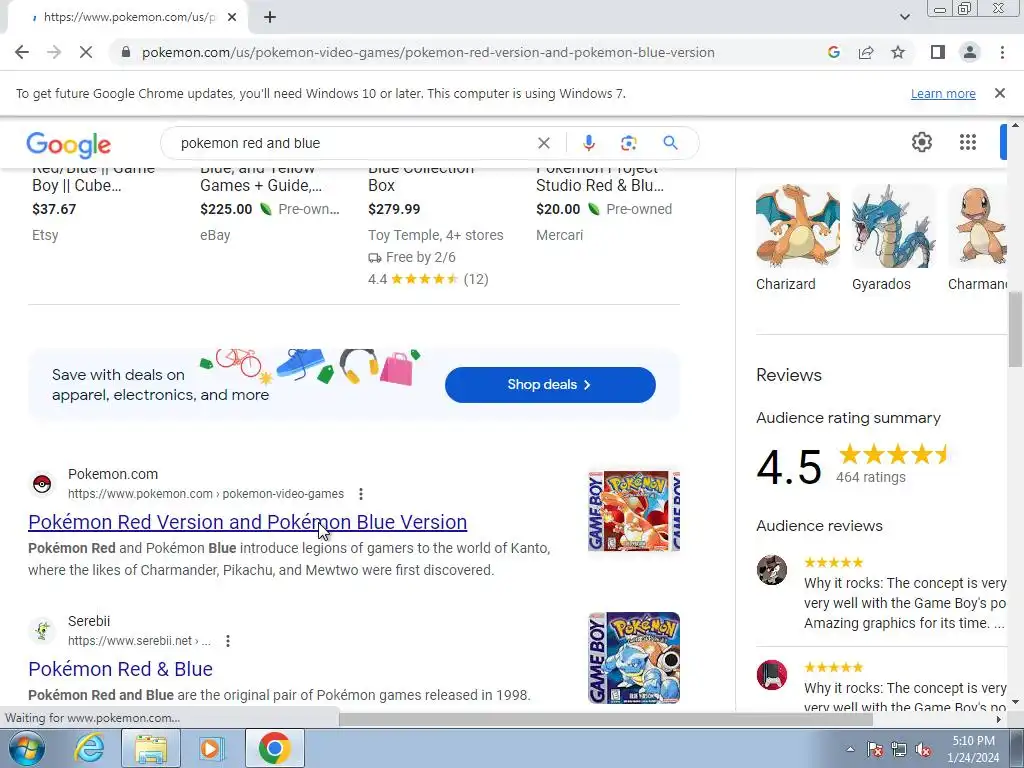Select the Gyarados character image
The height and width of the screenshot is (768, 1024).
pos(893,227)
